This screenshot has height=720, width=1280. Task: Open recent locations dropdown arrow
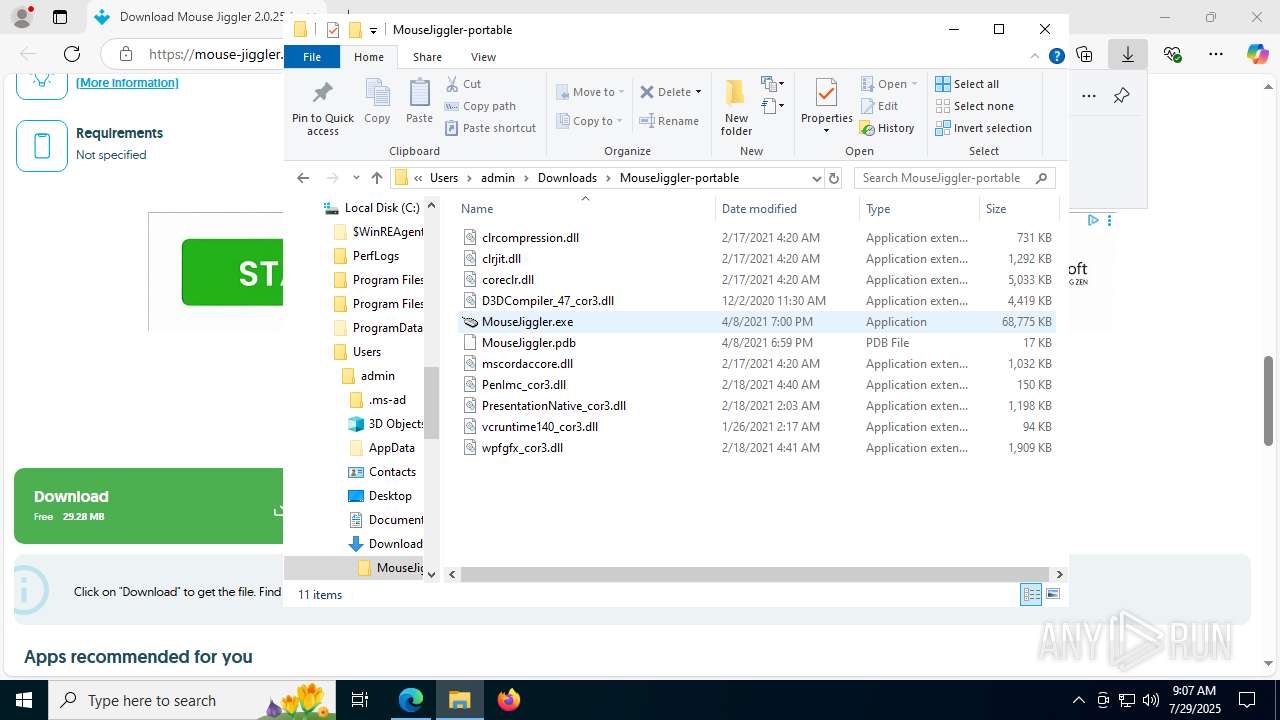click(356, 178)
